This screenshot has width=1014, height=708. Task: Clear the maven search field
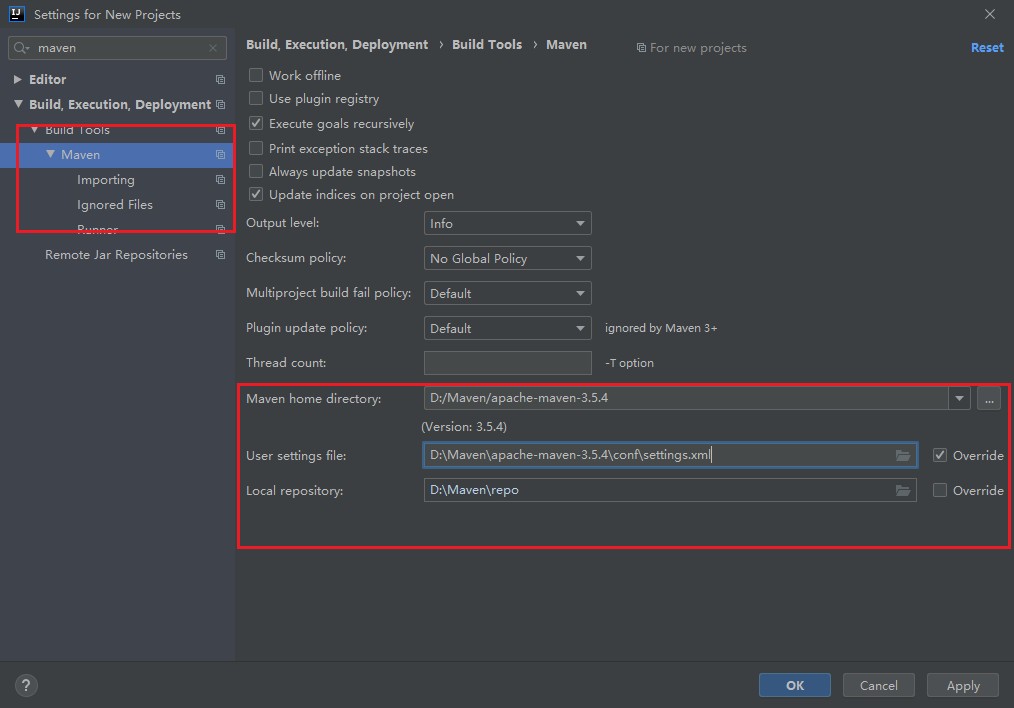point(213,48)
